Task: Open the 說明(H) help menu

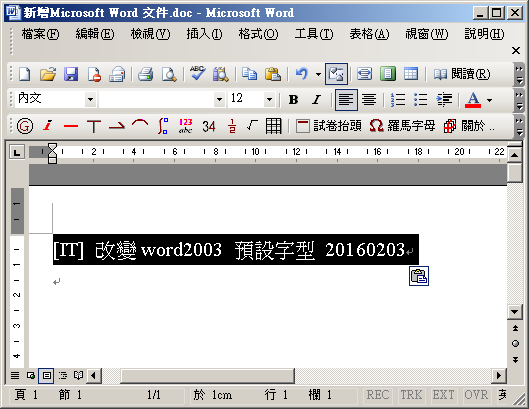Action: [484, 34]
